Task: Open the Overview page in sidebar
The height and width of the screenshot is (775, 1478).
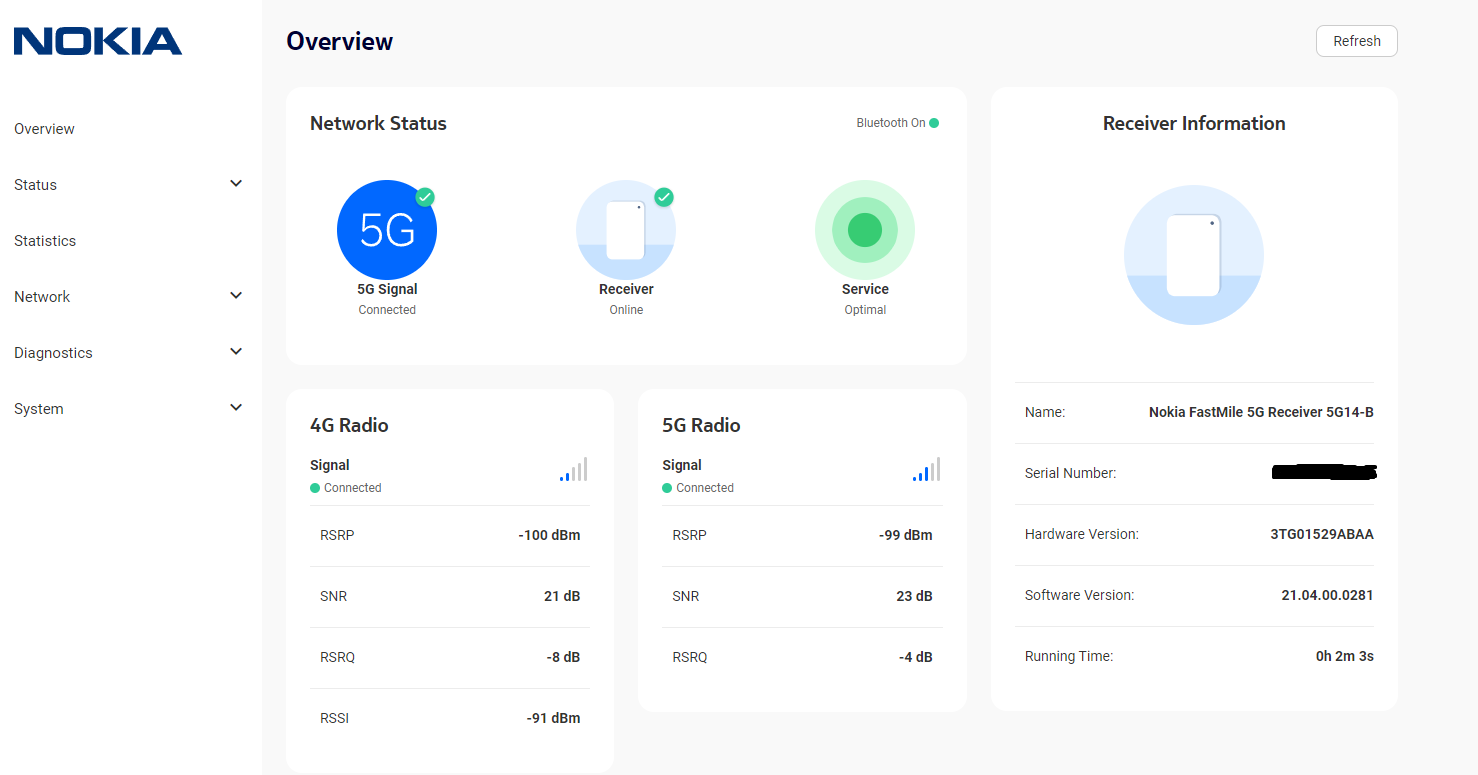Action: [44, 129]
